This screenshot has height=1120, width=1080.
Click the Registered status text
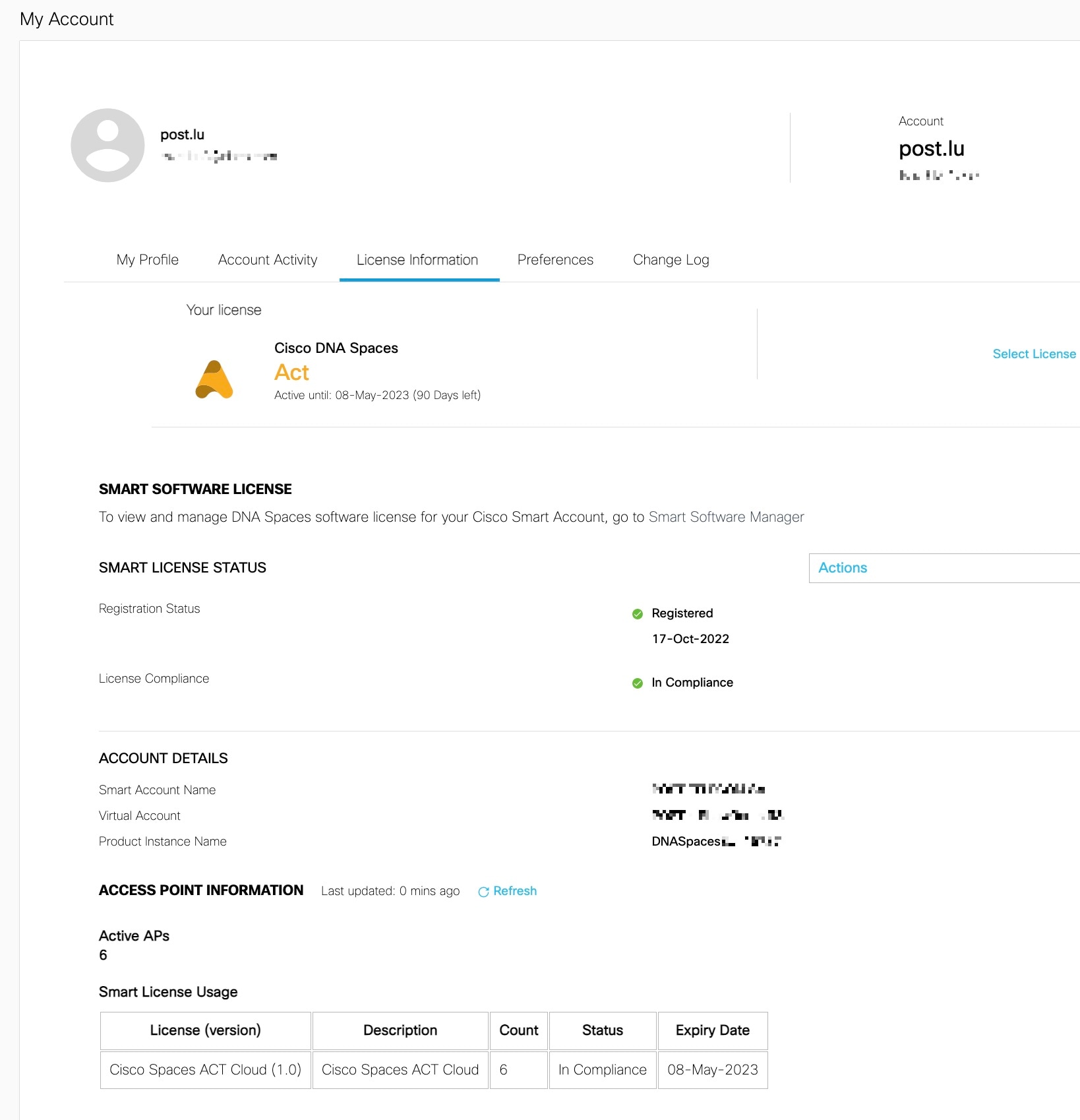point(682,613)
